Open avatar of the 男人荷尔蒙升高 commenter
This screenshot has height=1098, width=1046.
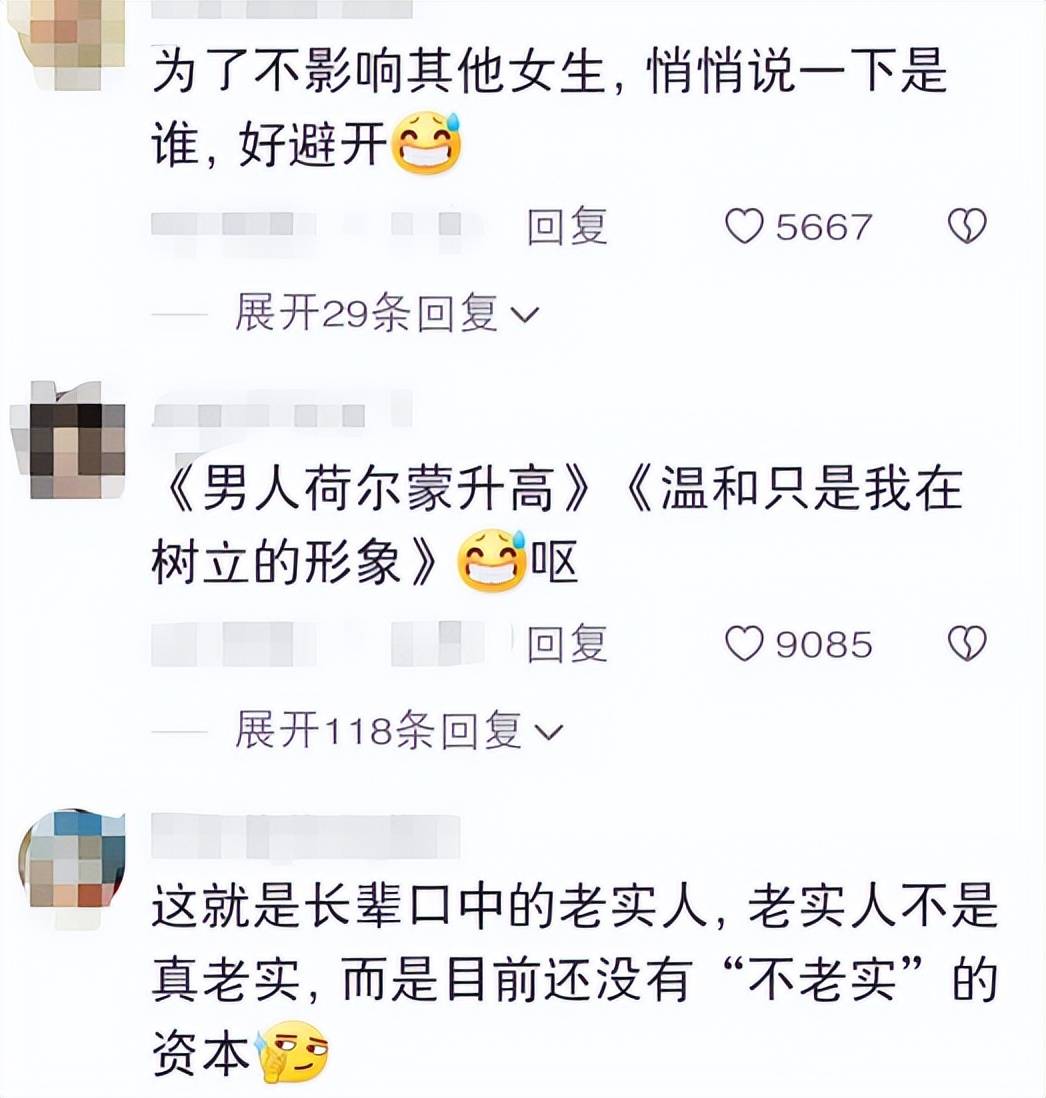[68, 440]
